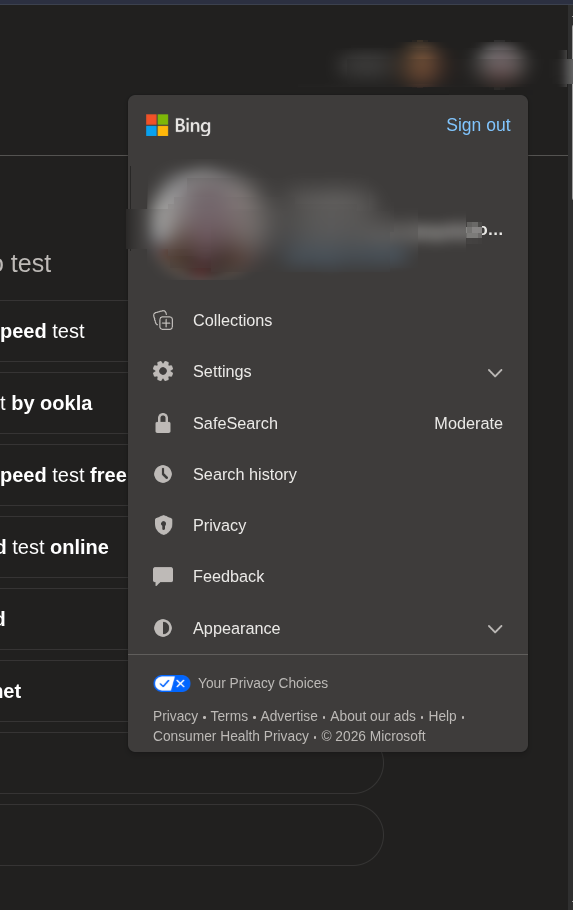573x910 pixels.
Task: Open the Terms footer link
Action: click(229, 716)
